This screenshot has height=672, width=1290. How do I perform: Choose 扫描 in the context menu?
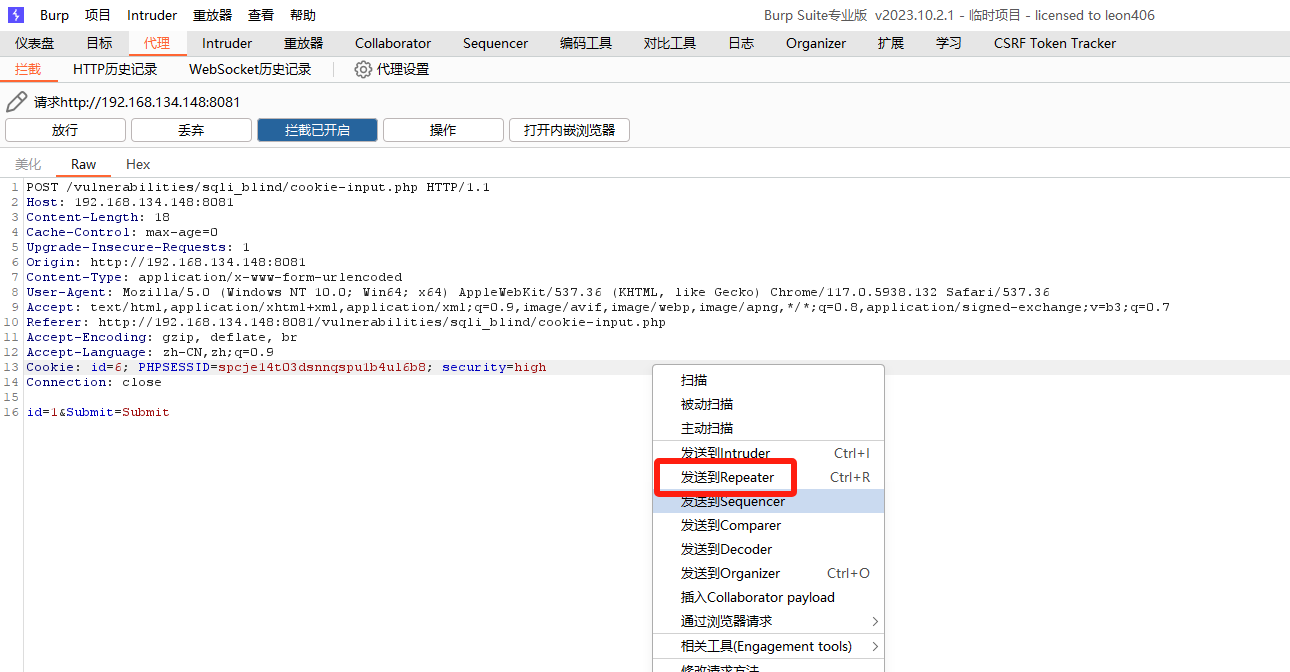coord(768,380)
